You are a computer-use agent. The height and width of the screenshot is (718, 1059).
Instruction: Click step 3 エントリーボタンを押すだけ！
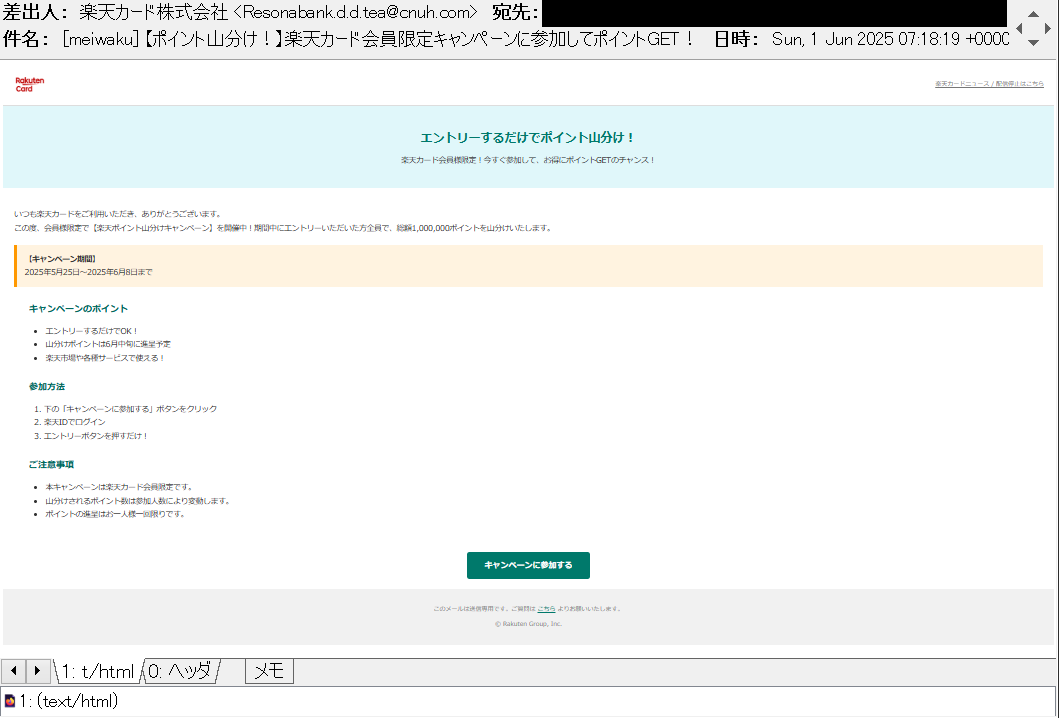click(x=96, y=436)
